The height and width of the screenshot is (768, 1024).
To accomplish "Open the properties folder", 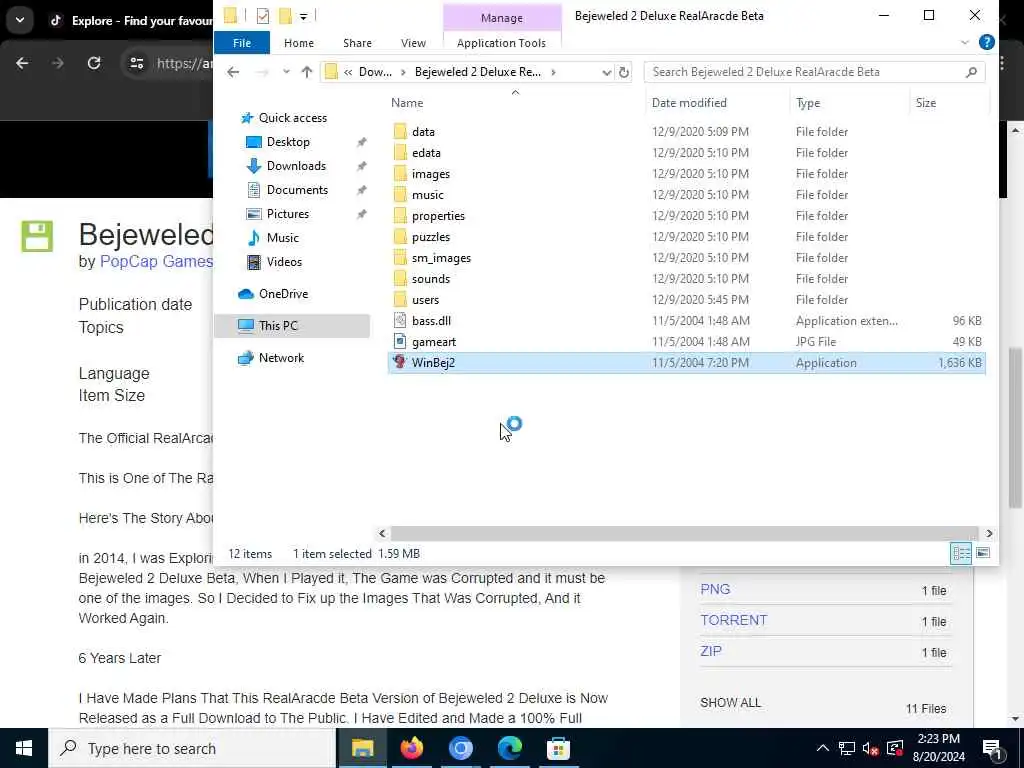I will click(x=438, y=216).
